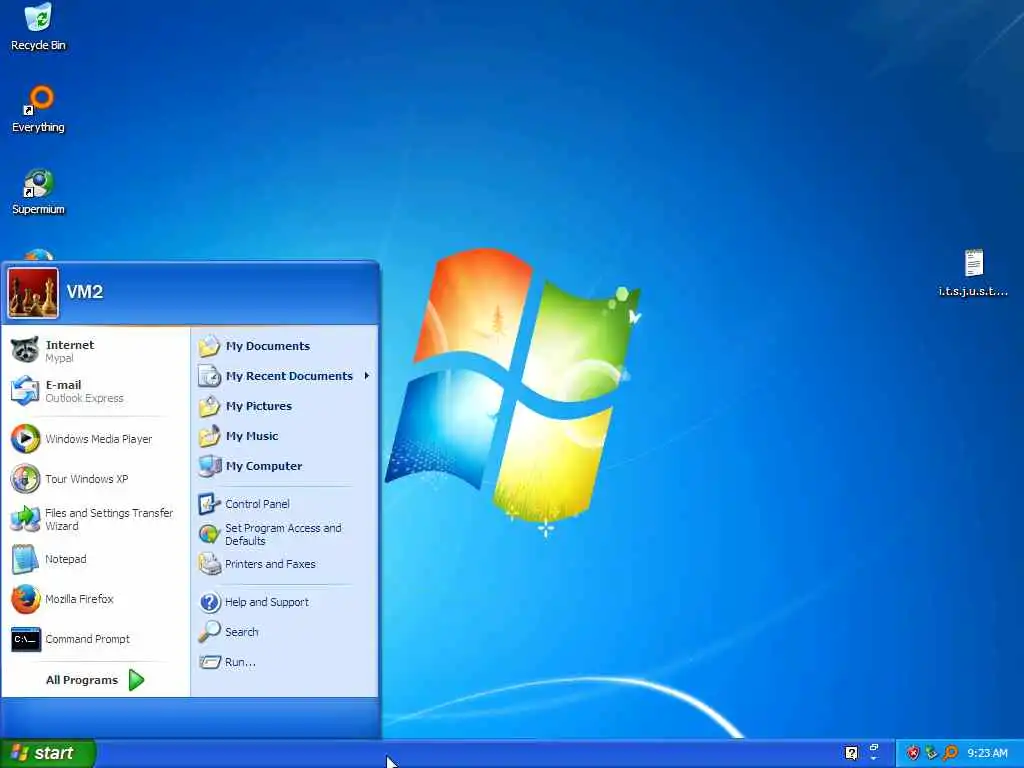Viewport: 1024px width, 768px height.
Task: Open Notepad from Start menu
Action: coord(95,559)
